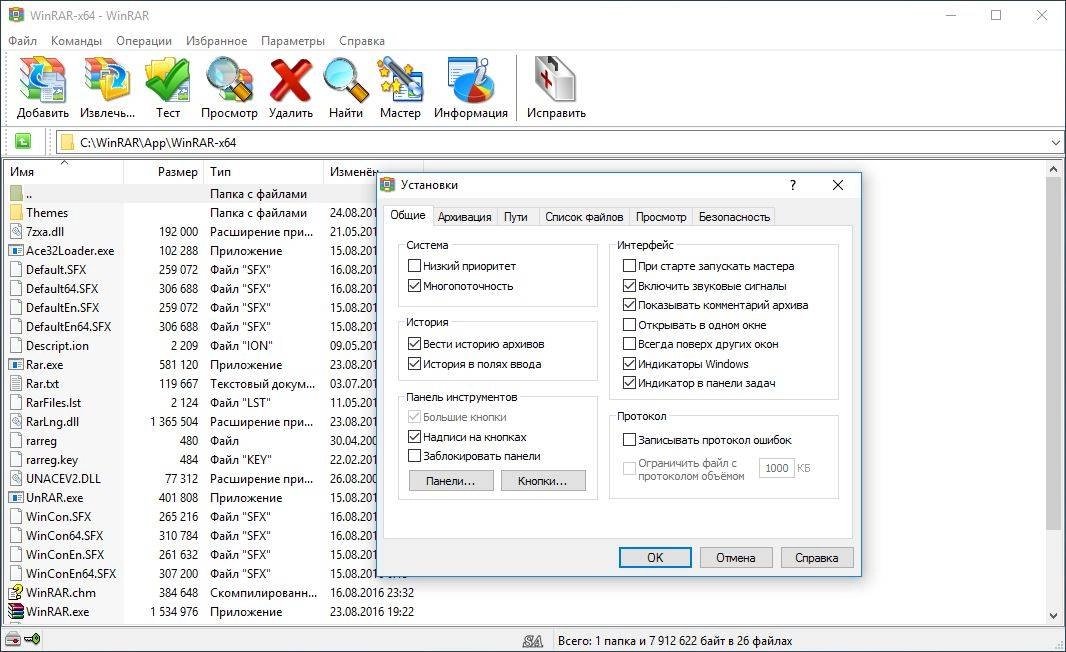The width and height of the screenshot is (1066, 652).
Task: Click the RarLng.dll file icon
Action: [x=16, y=422]
